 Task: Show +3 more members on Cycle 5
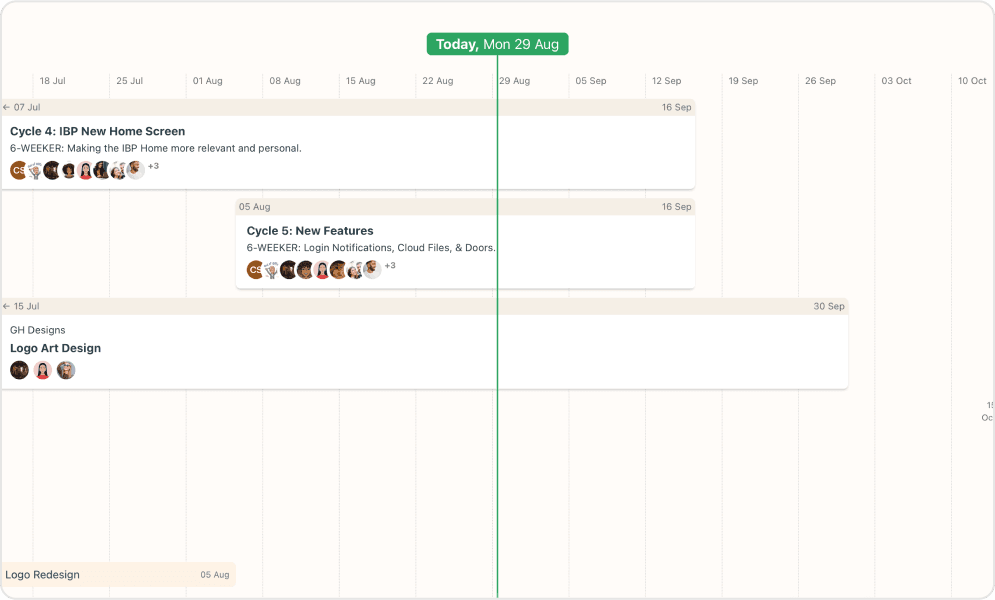coord(390,266)
